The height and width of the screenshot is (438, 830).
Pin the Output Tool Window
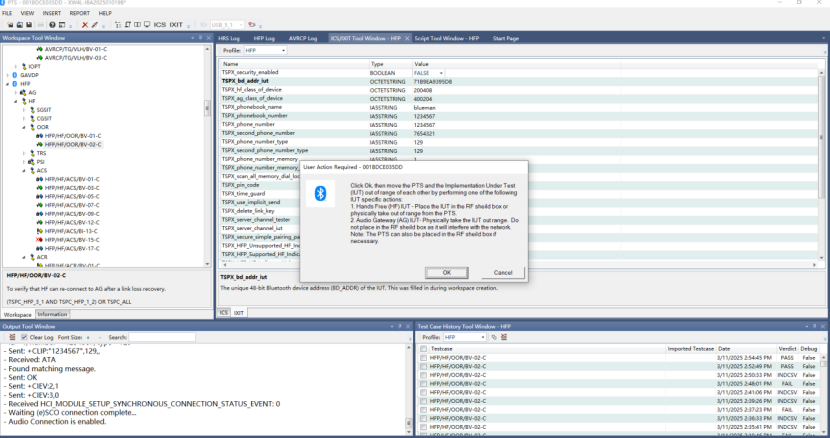click(400, 326)
